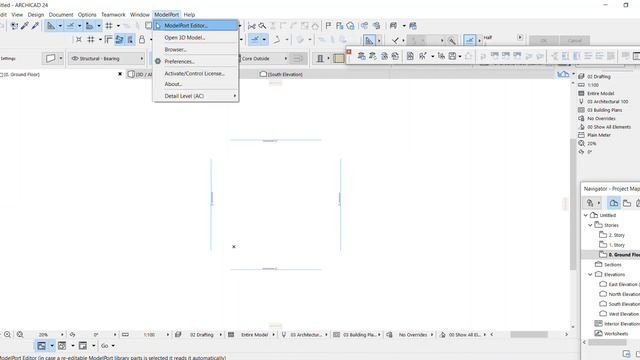
Task: Collapse the Elevations folder
Action: (x=590, y=275)
